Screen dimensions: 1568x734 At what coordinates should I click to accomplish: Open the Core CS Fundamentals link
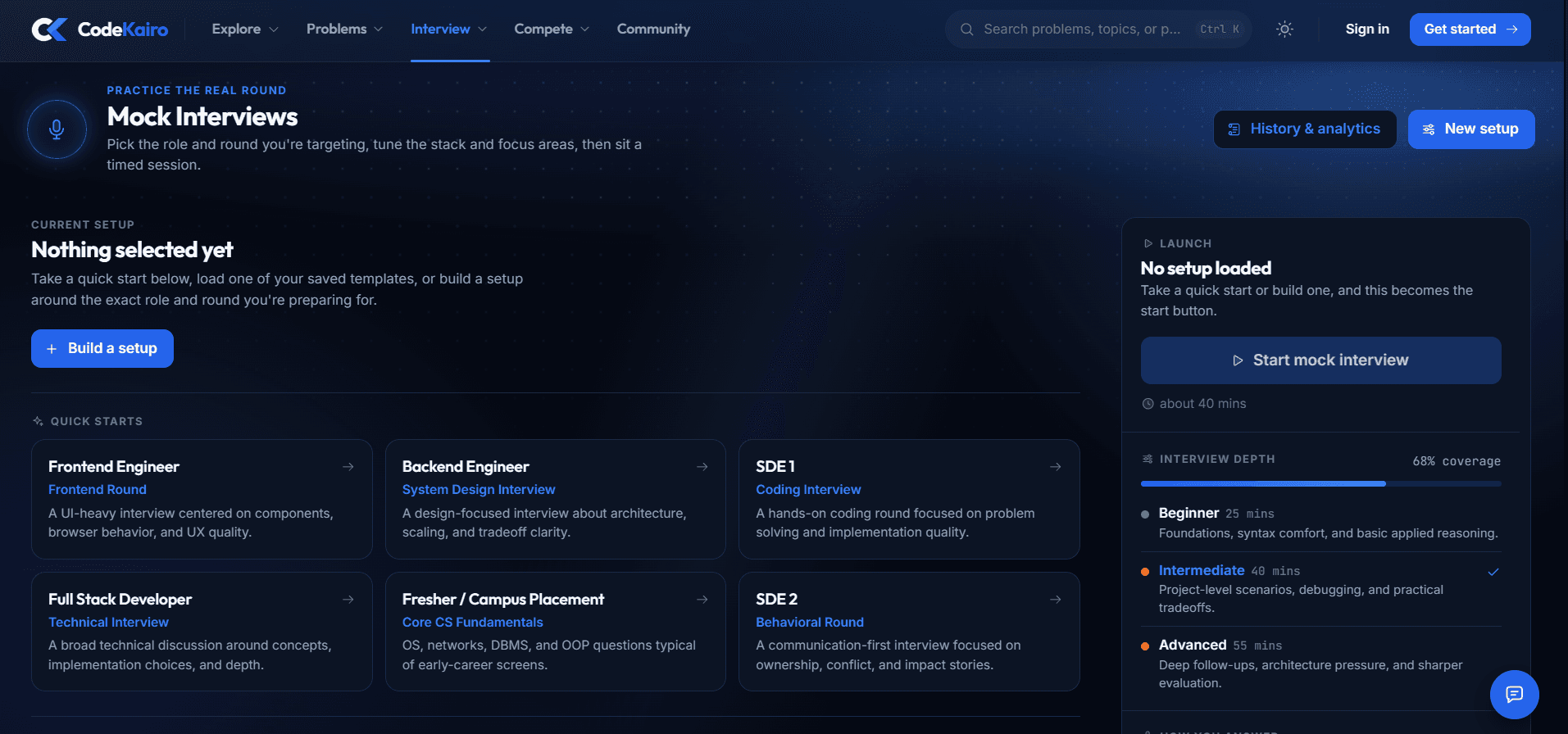point(473,623)
